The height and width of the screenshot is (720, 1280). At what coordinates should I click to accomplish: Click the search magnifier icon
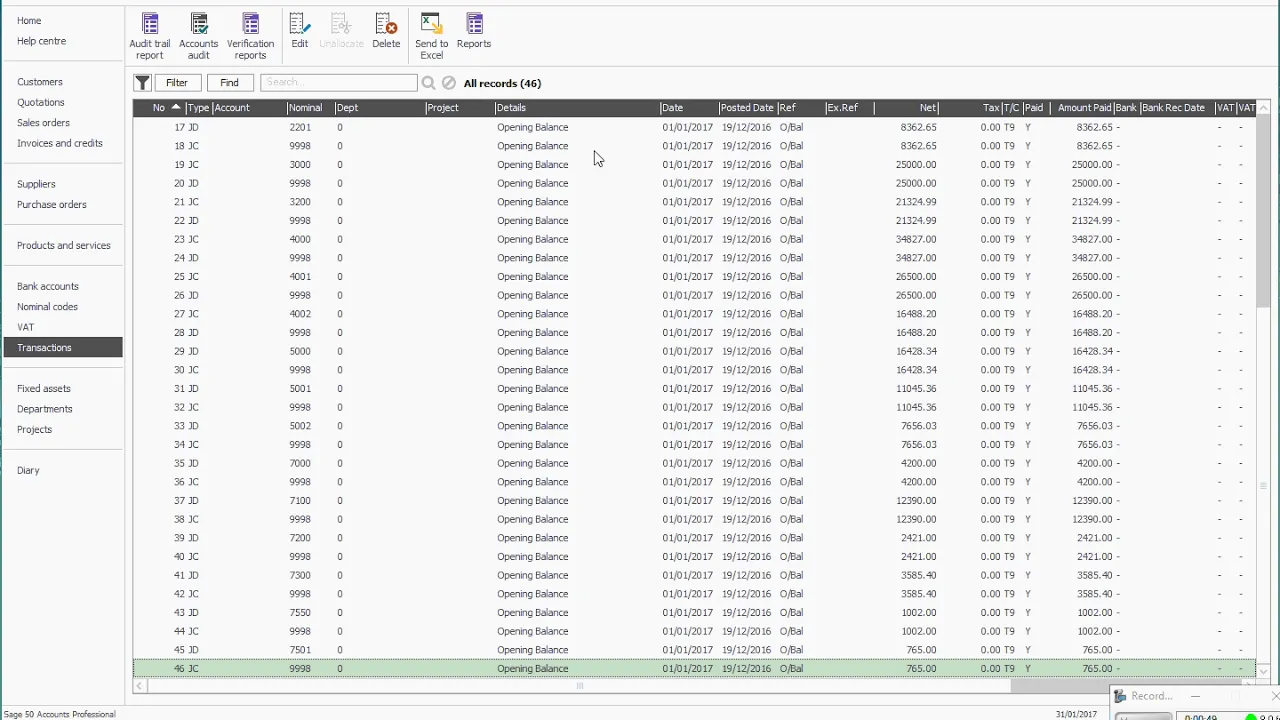click(428, 83)
